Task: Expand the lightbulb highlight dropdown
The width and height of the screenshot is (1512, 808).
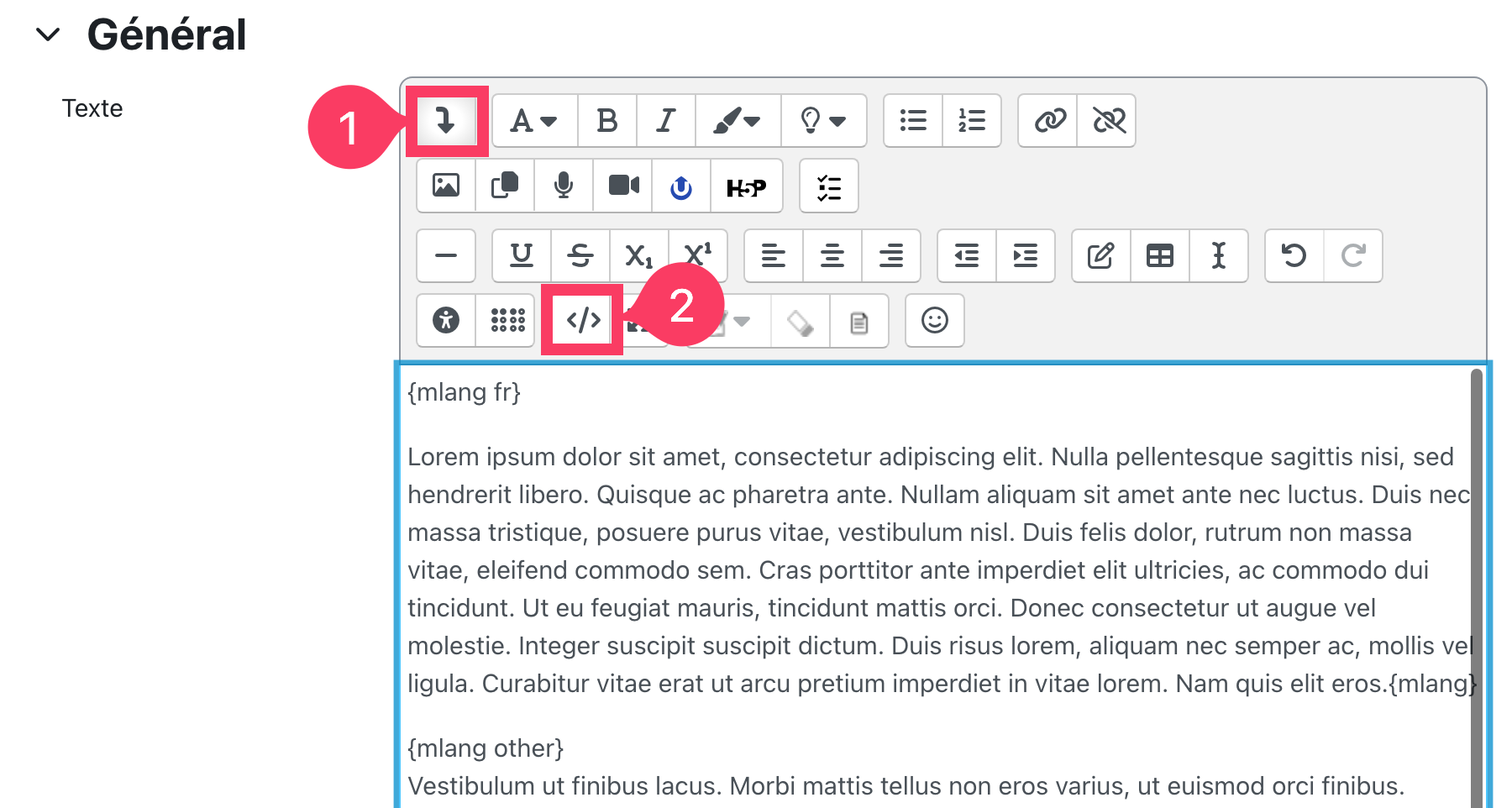Action: click(822, 121)
